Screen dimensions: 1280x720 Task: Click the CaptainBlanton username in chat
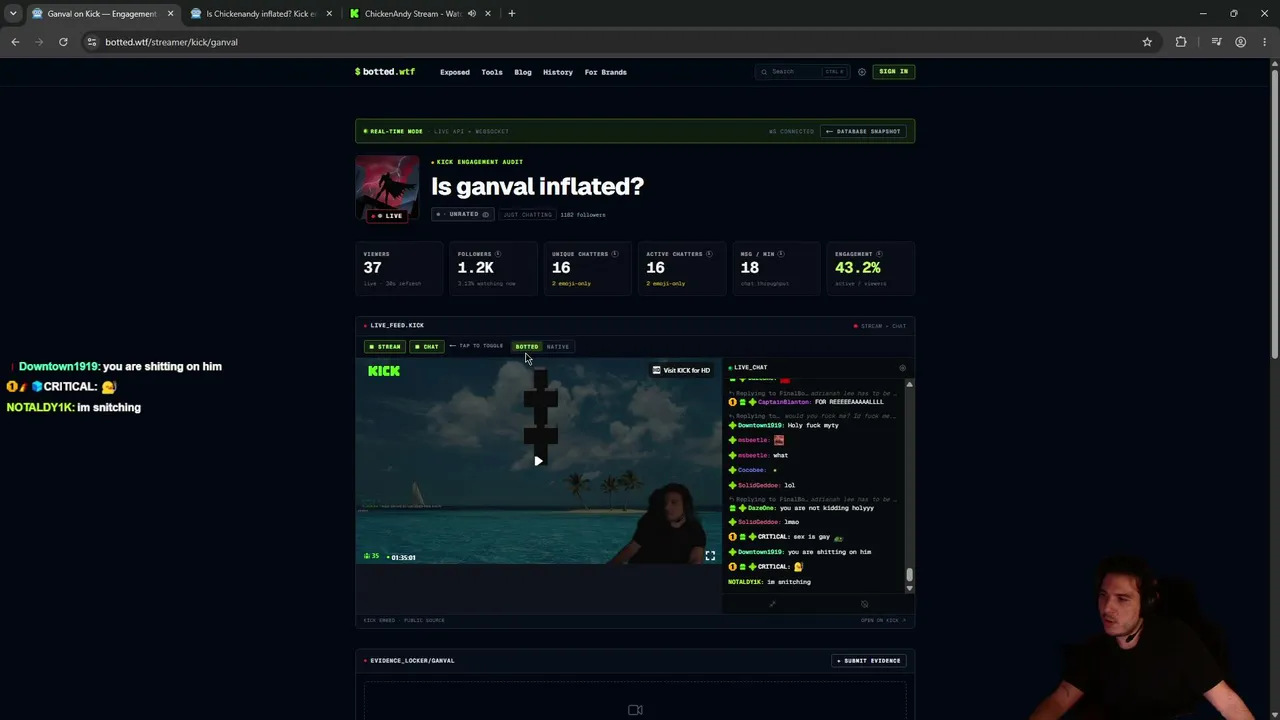784,402
